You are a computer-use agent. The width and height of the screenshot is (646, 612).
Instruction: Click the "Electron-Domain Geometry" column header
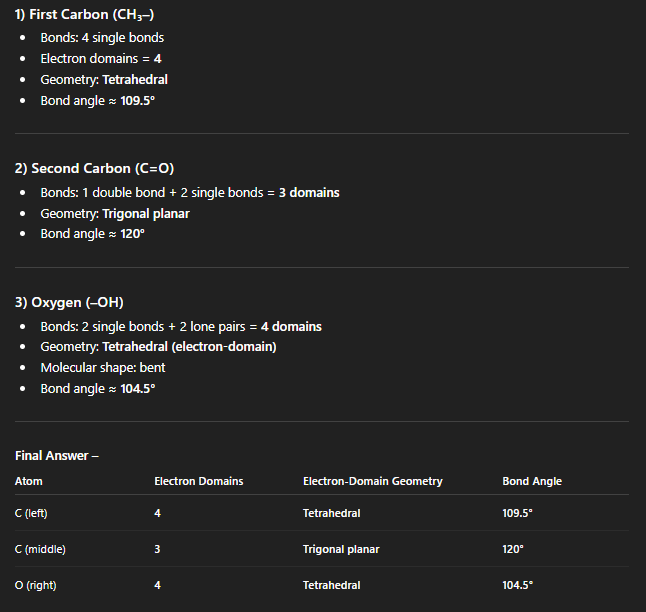click(372, 481)
